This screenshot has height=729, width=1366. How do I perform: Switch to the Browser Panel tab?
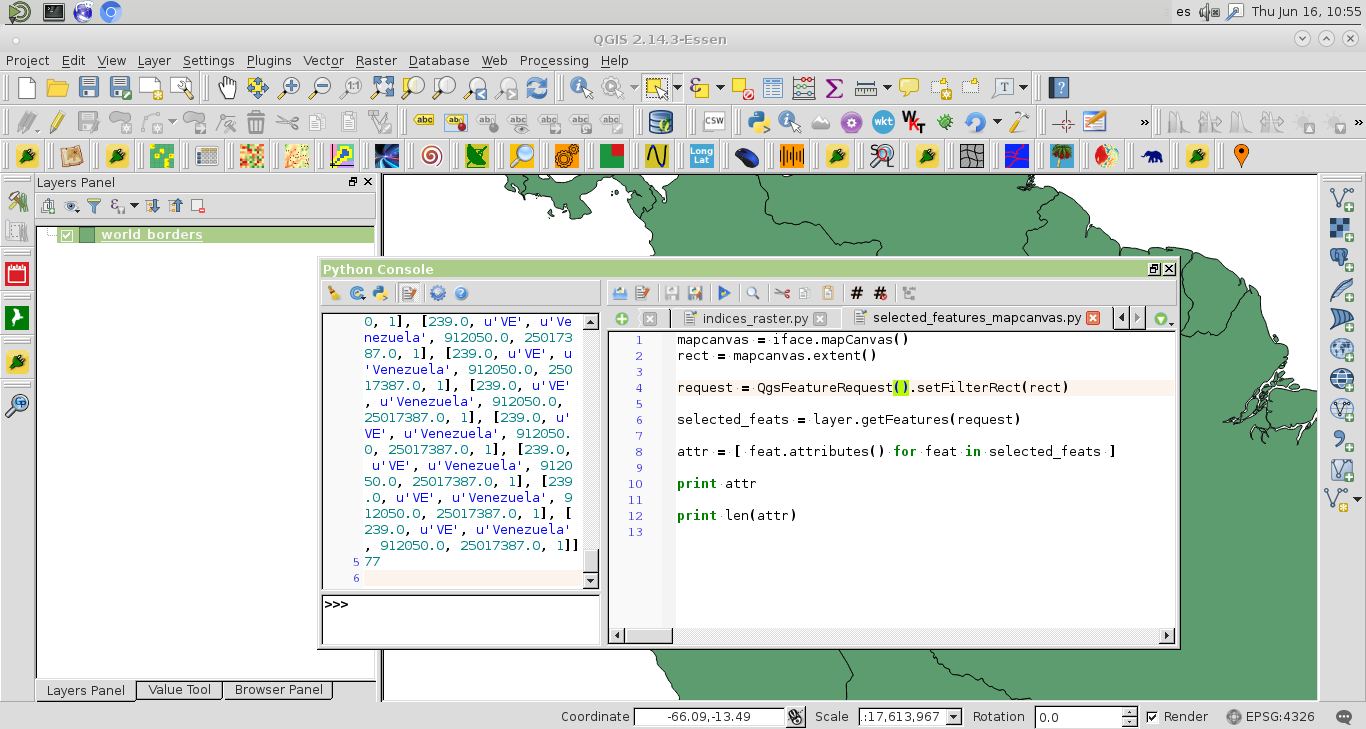point(278,690)
